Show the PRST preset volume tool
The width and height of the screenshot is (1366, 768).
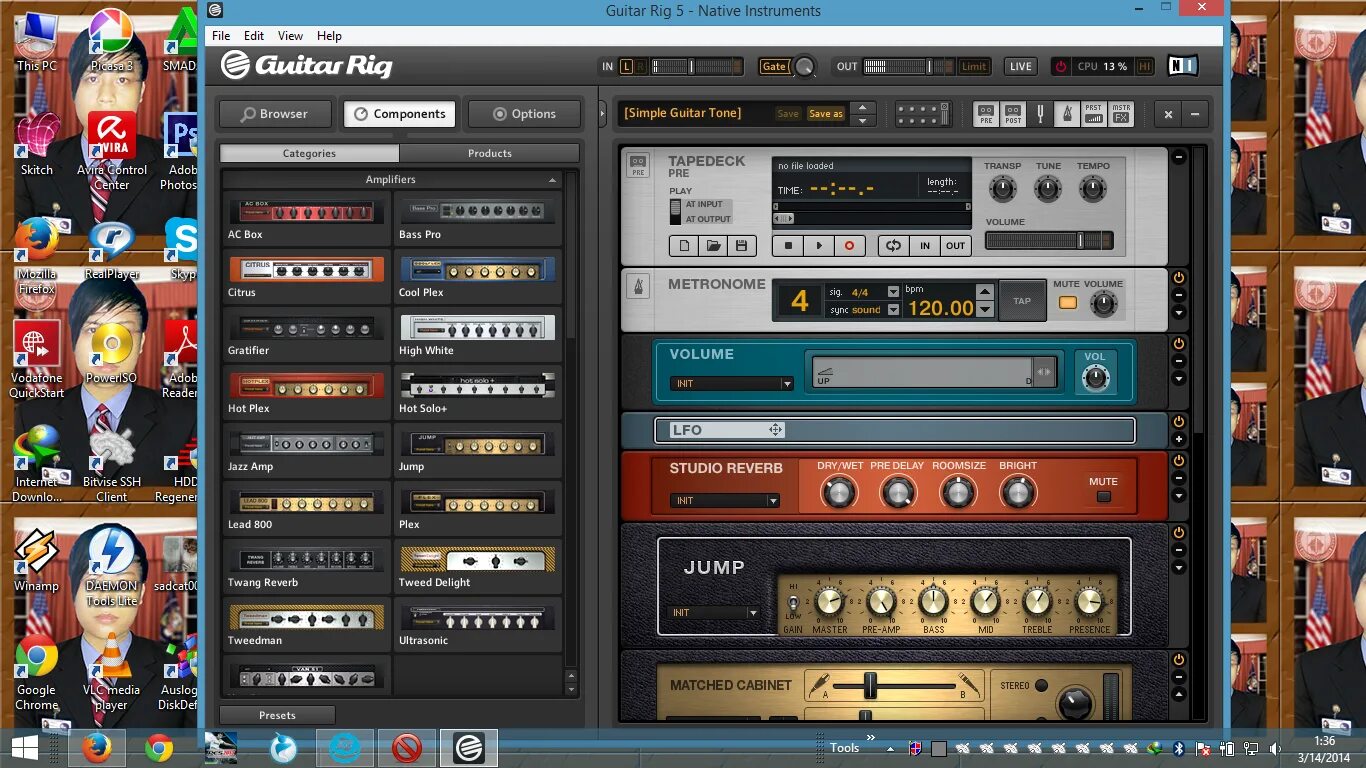(1094, 114)
